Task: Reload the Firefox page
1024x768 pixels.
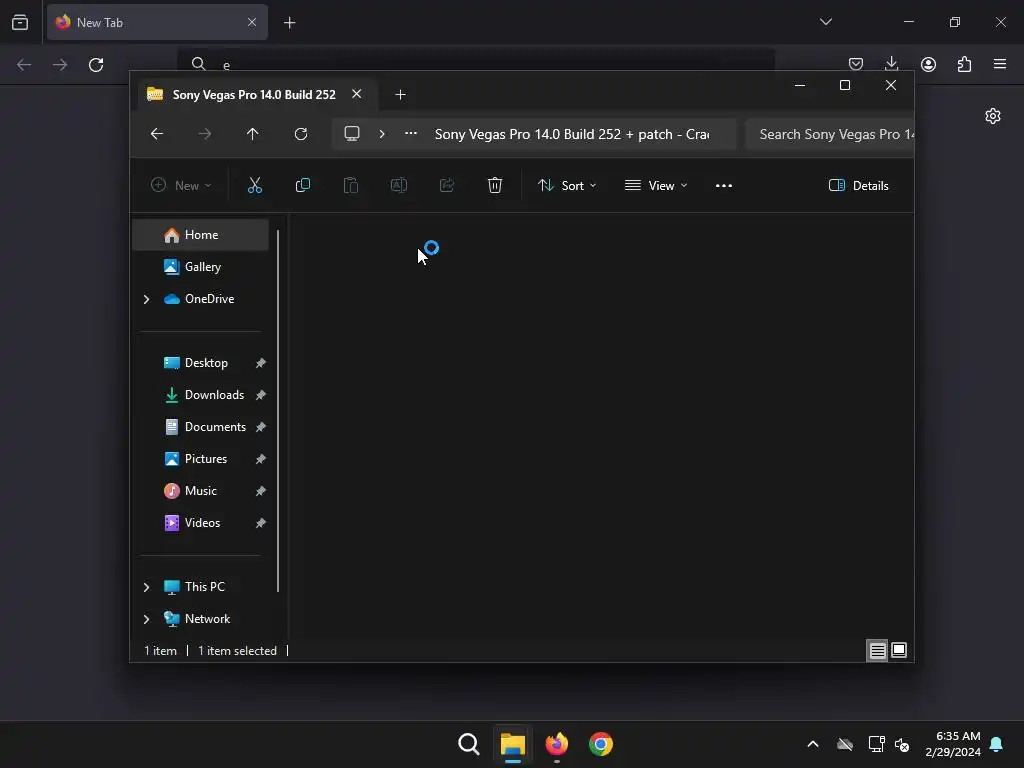Action: coord(96,65)
